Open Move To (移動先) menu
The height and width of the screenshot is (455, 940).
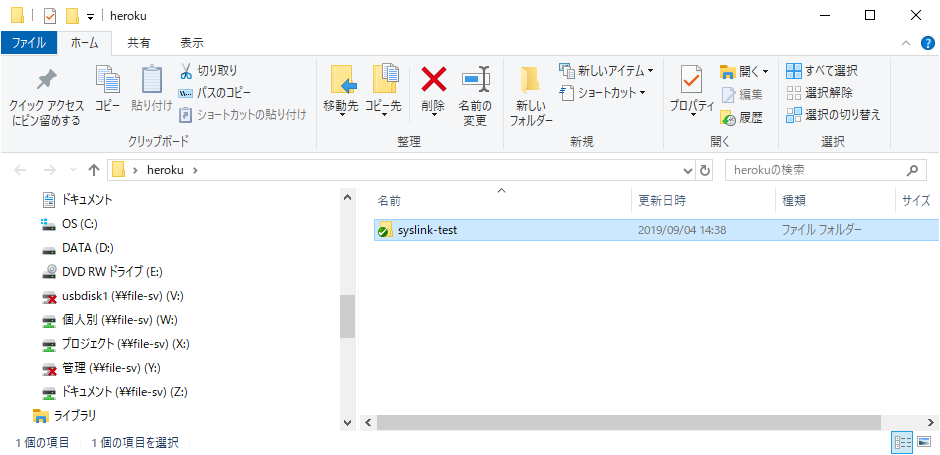(x=341, y=90)
